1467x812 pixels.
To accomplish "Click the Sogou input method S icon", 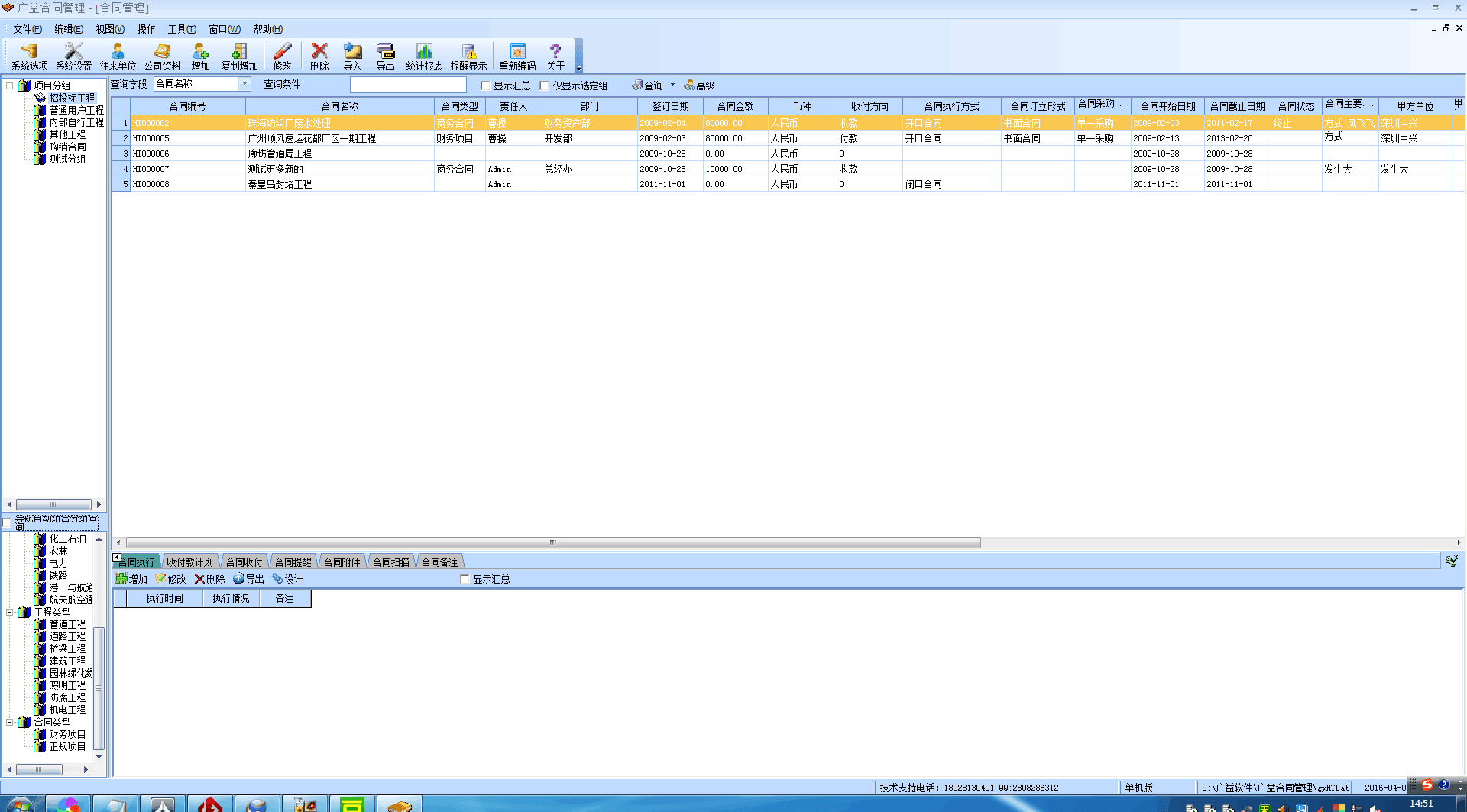I will pyautogui.click(x=1427, y=785).
